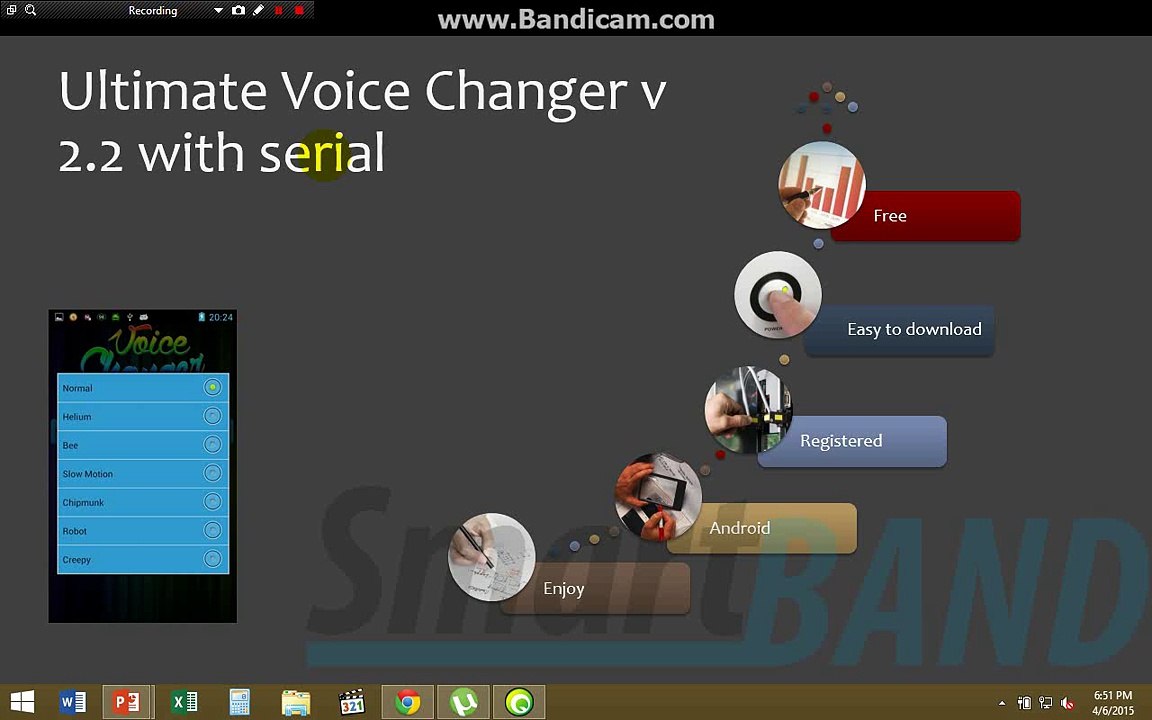Open the green Q app in taskbar
Image resolution: width=1152 pixels, height=720 pixels.
[x=519, y=702]
